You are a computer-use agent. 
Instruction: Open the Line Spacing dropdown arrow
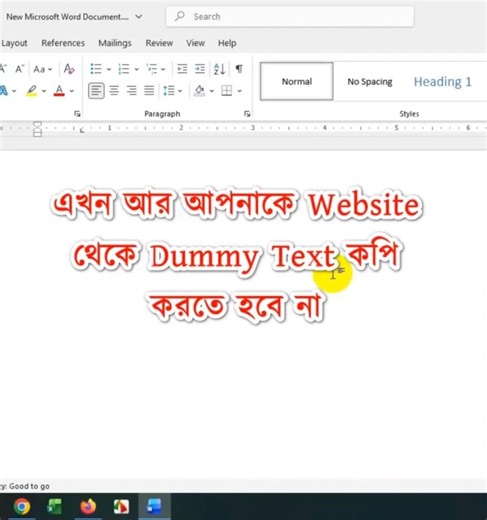pos(180,91)
